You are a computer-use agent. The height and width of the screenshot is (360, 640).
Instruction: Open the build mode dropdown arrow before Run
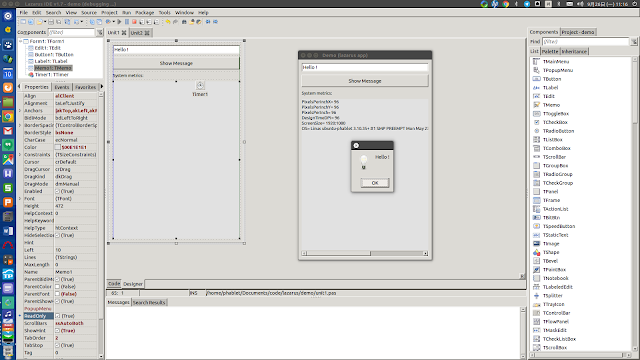[x=113, y=22]
